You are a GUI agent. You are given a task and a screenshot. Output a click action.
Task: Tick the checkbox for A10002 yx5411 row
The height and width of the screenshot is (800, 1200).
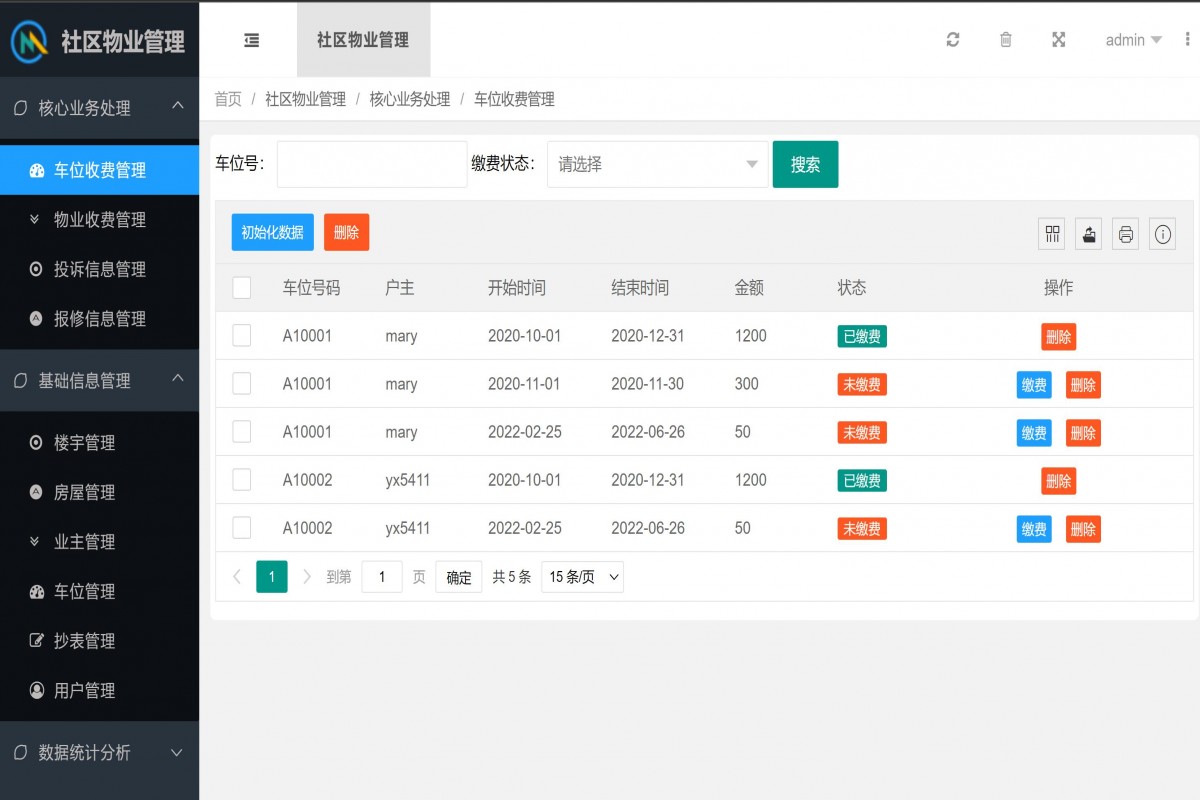pyautogui.click(x=241, y=480)
